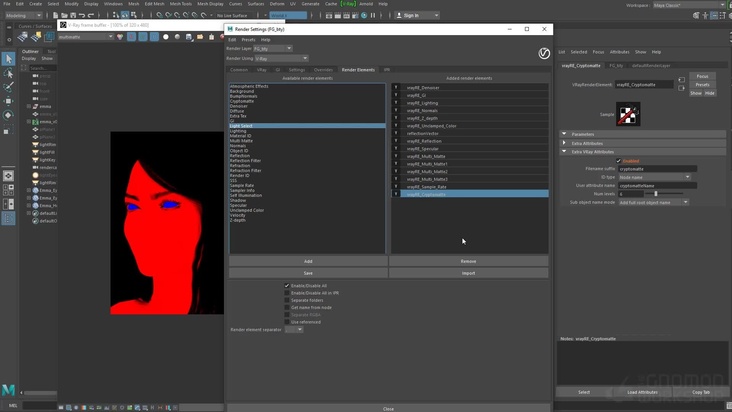732x412 pixels.
Task: Click the output connection arrow icon beside VRayRenderElement
Action: pos(681,88)
